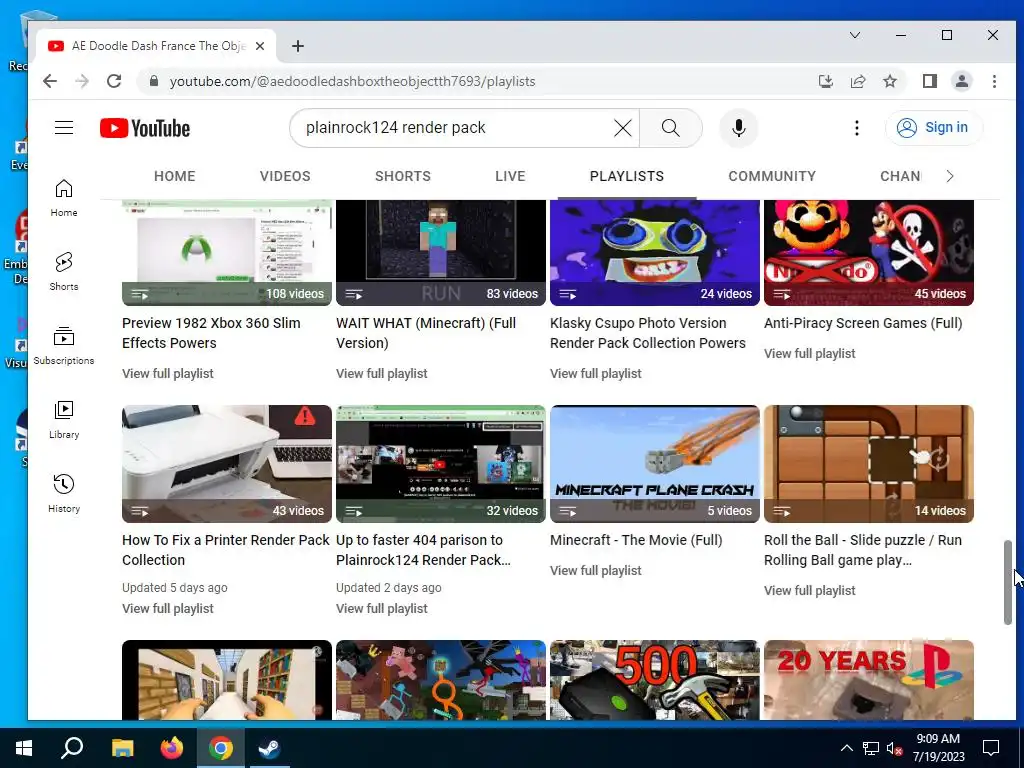
Task: Open History in the left sidebar
Action: tap(64, 494)
